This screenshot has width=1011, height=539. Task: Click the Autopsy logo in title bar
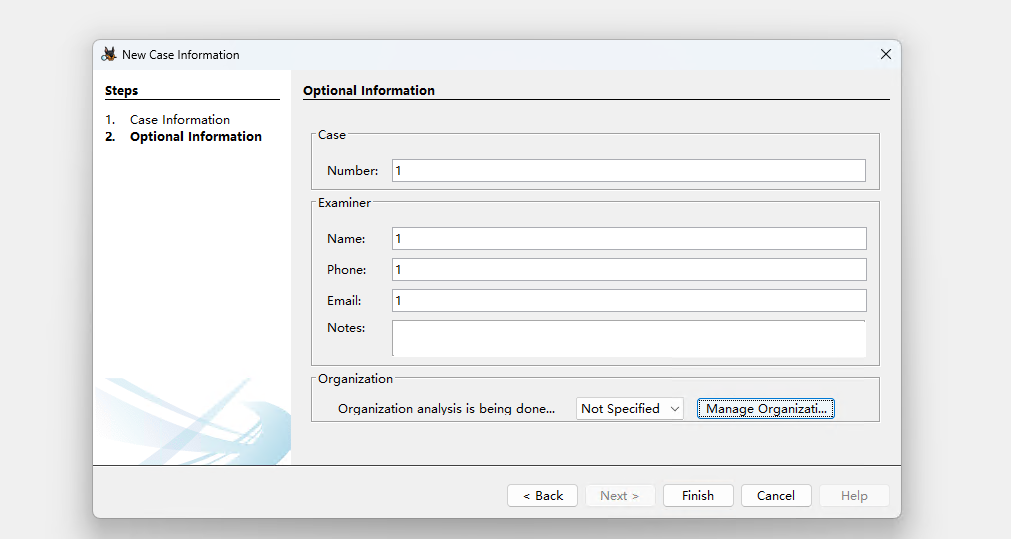(109, 55)
